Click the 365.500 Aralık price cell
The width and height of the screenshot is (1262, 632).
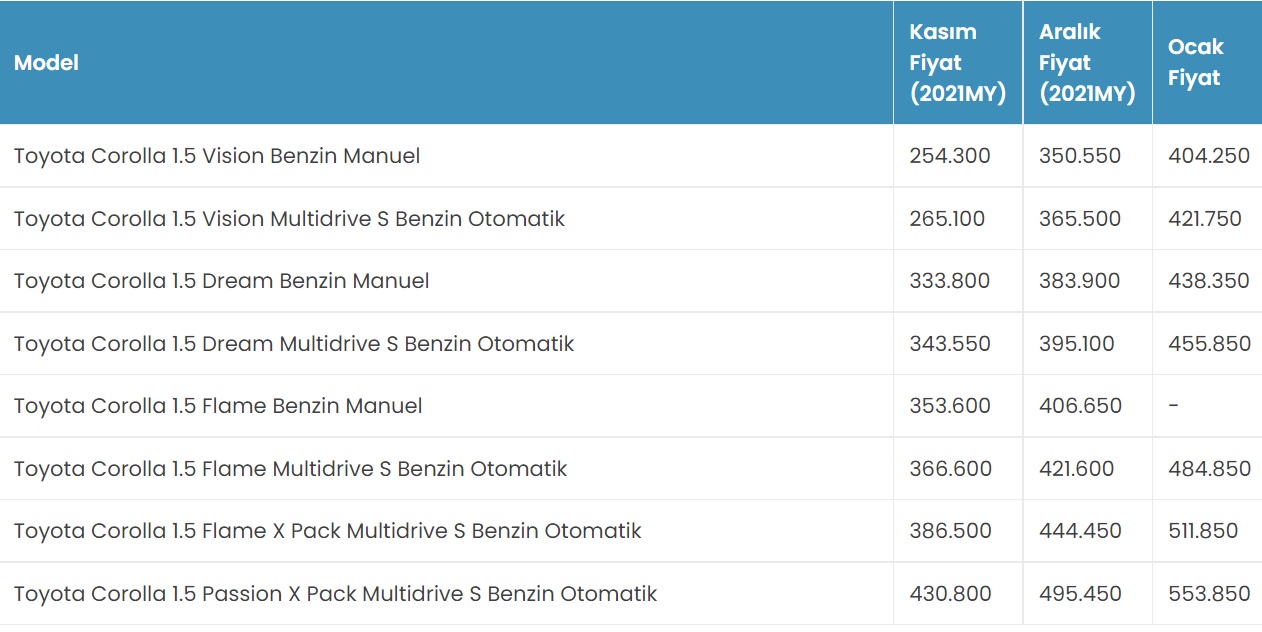1079,219
